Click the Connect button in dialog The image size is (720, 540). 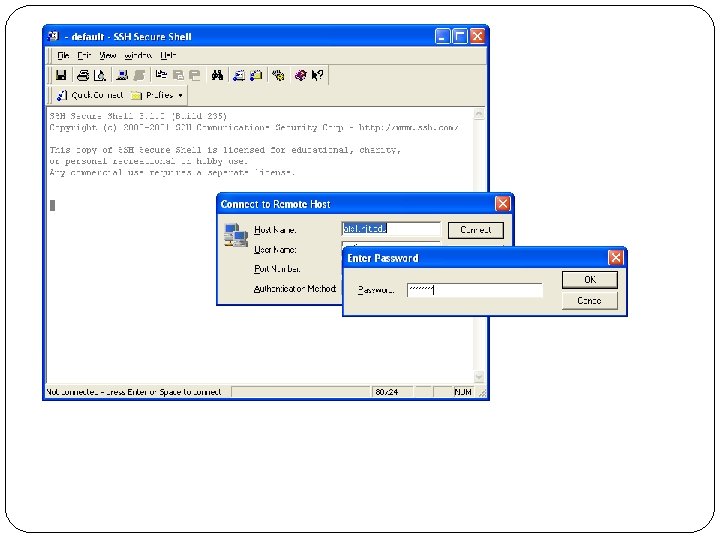pos(476,230)
